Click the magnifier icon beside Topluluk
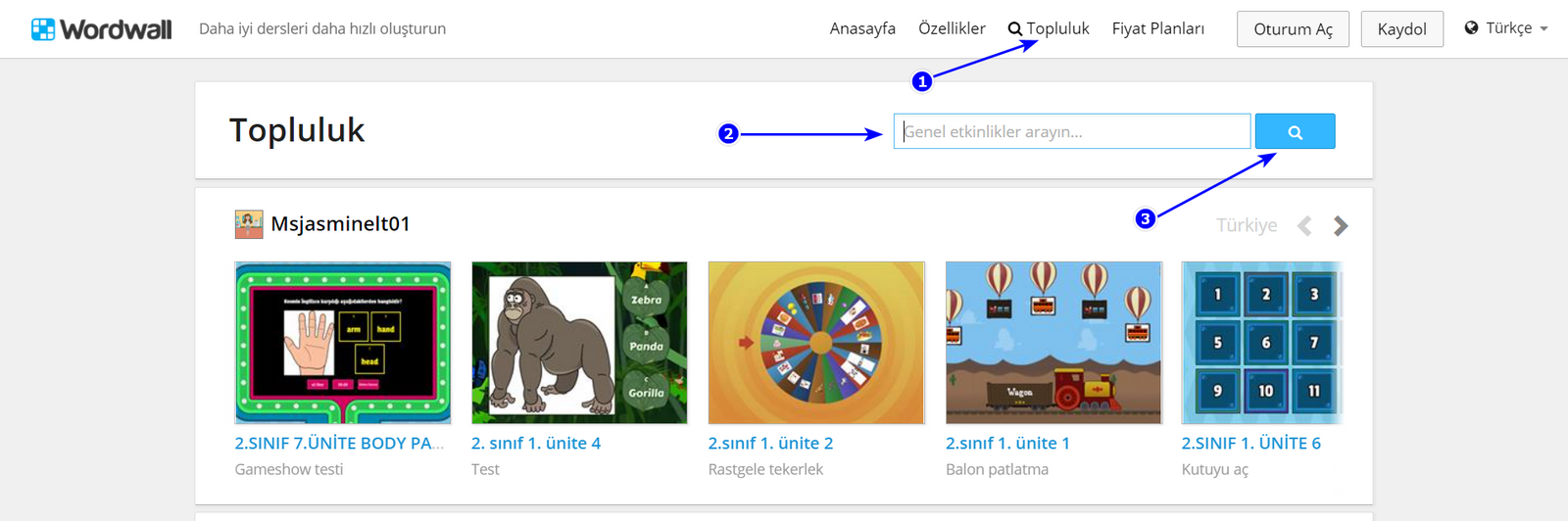The height and width of the screenshot is (521, 1568). point(1015,29)
